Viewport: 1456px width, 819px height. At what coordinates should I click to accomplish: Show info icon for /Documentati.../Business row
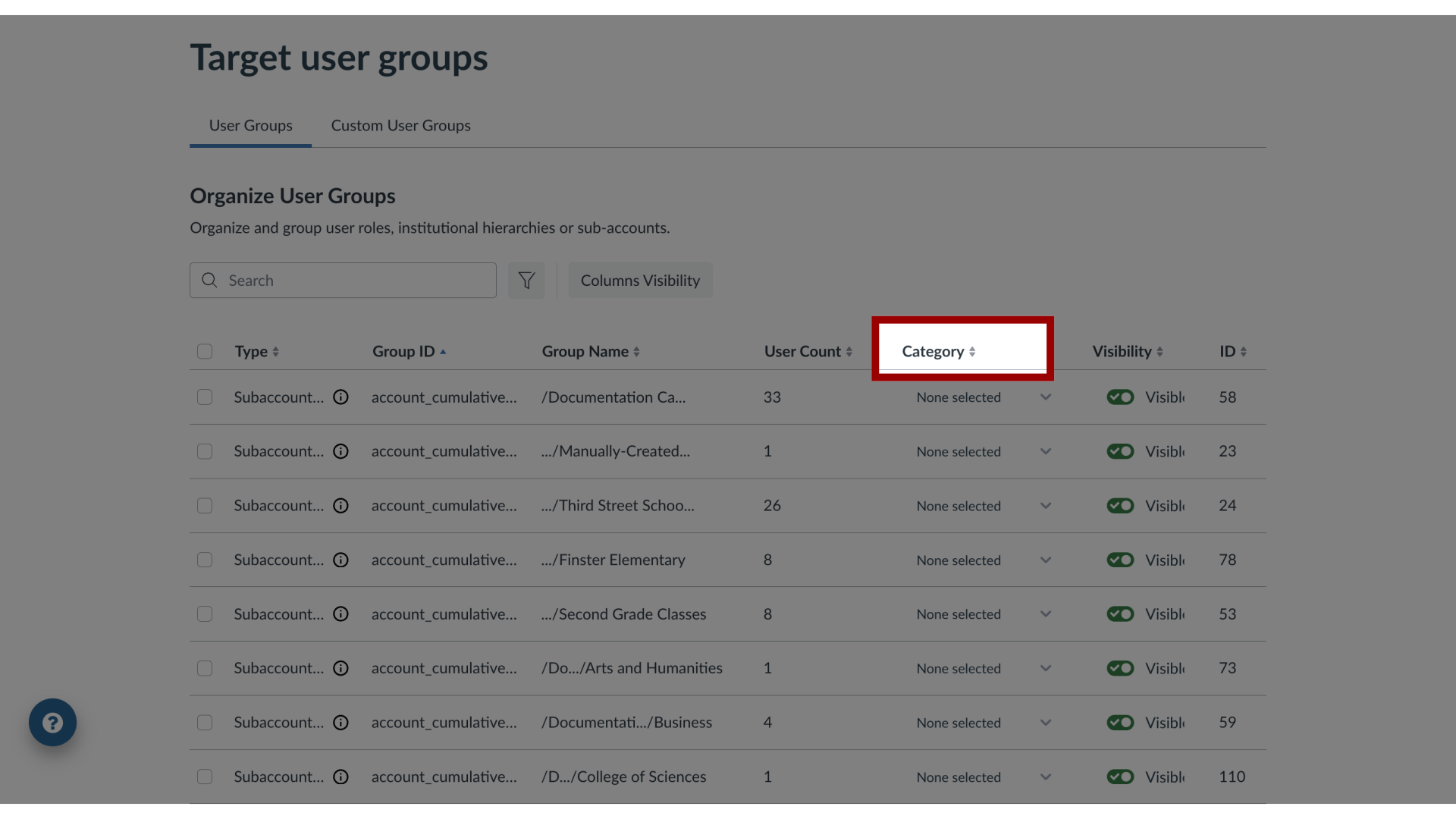coord(341,723)
